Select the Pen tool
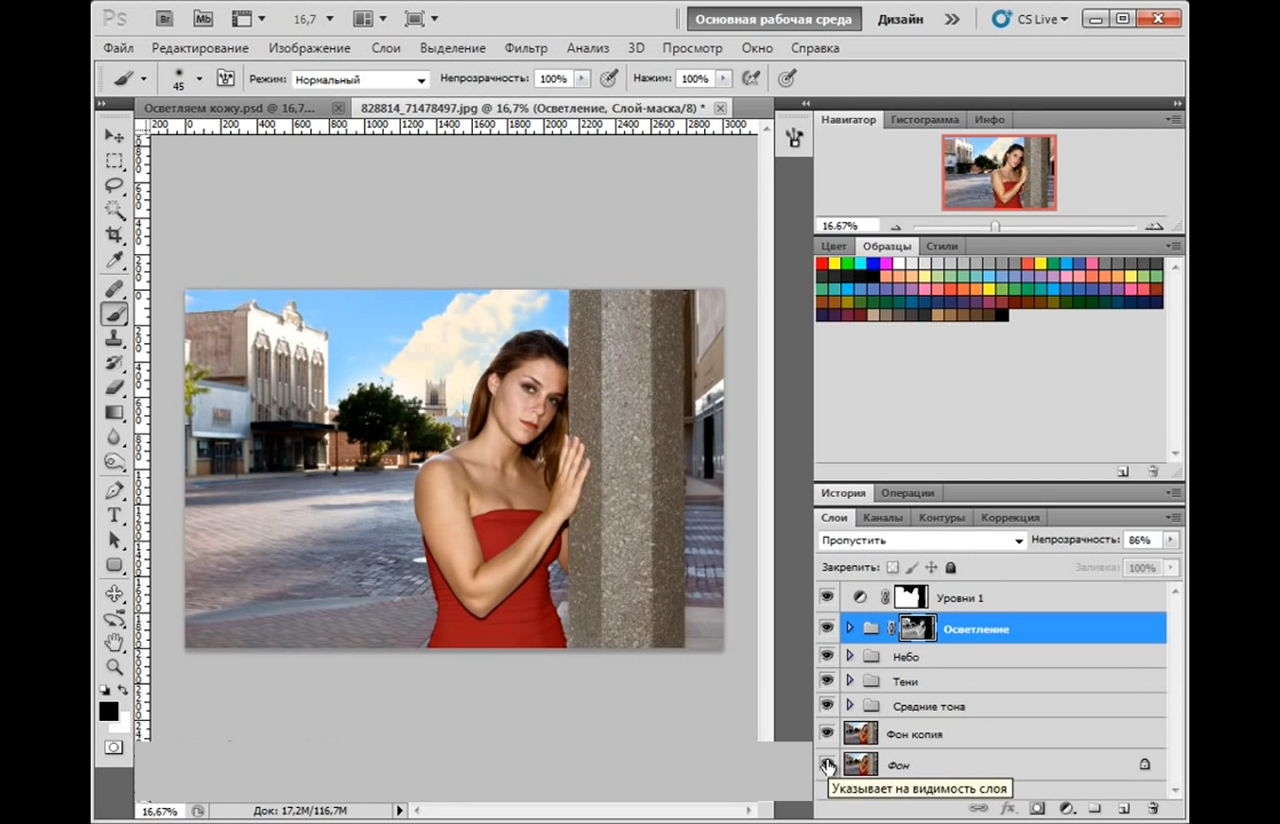Image resolution: width=1280 pixels, height=824 pixels. pos(114,491)
